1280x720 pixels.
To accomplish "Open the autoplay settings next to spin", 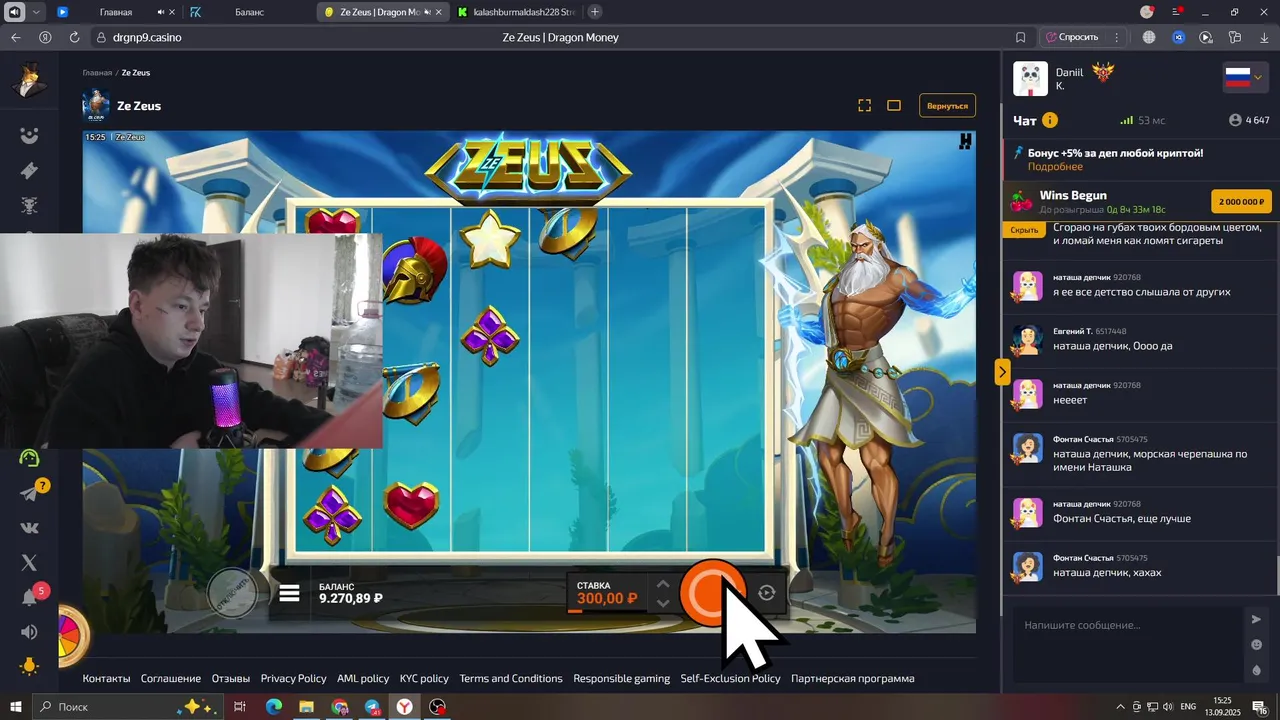I will coord(767,593).
